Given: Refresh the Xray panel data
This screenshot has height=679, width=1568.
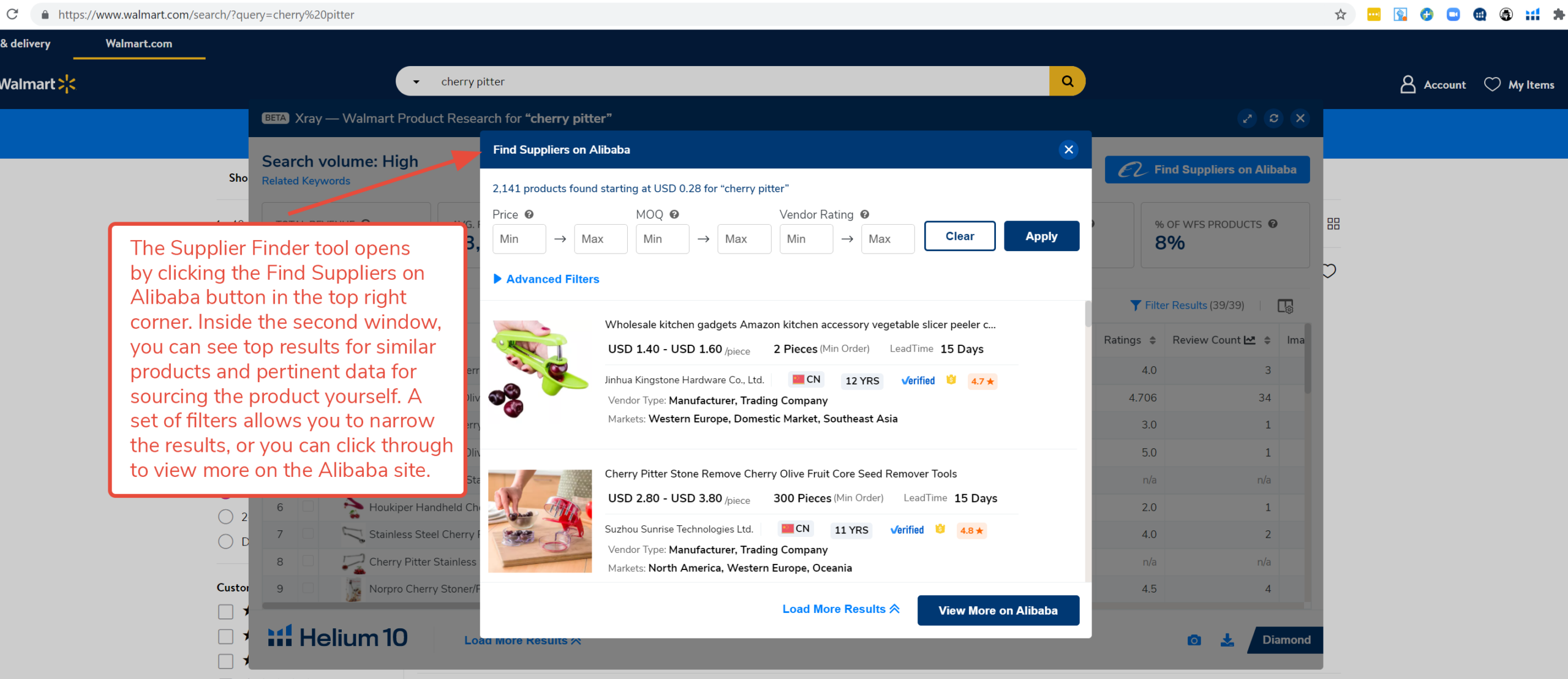Looking at the screenshot, I should click(1274, 118).
